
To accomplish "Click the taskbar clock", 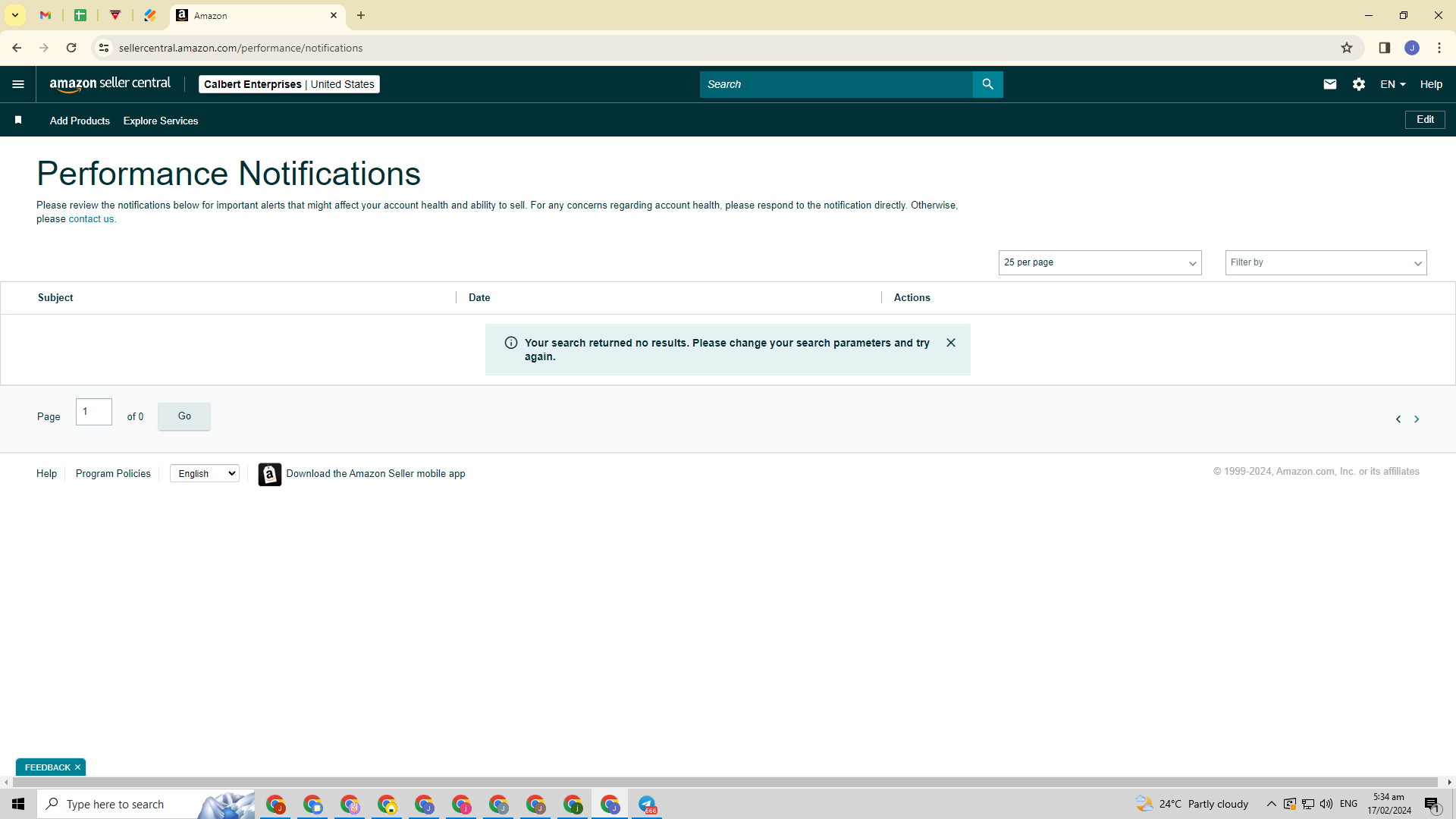I will (x=1389, y=804).
